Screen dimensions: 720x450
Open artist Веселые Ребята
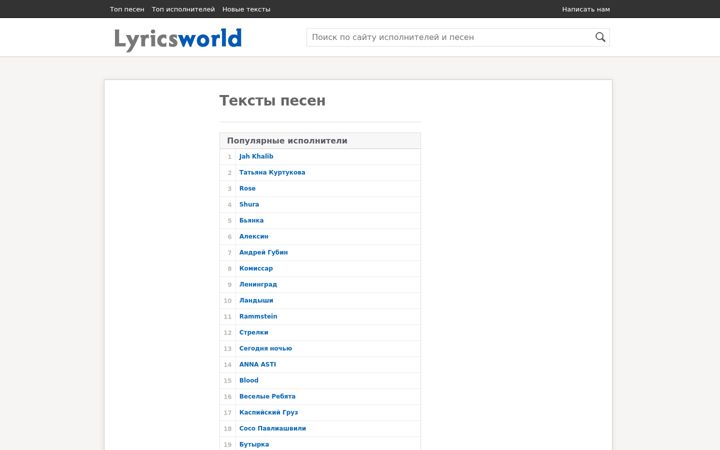267,396
